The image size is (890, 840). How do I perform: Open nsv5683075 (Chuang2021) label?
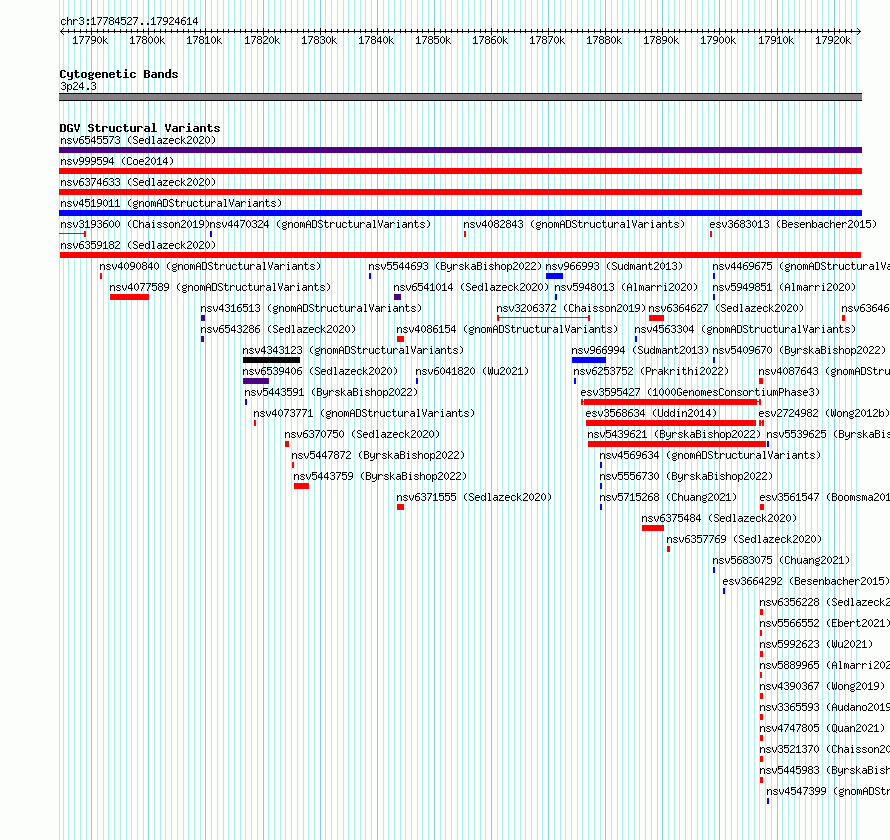781,560
